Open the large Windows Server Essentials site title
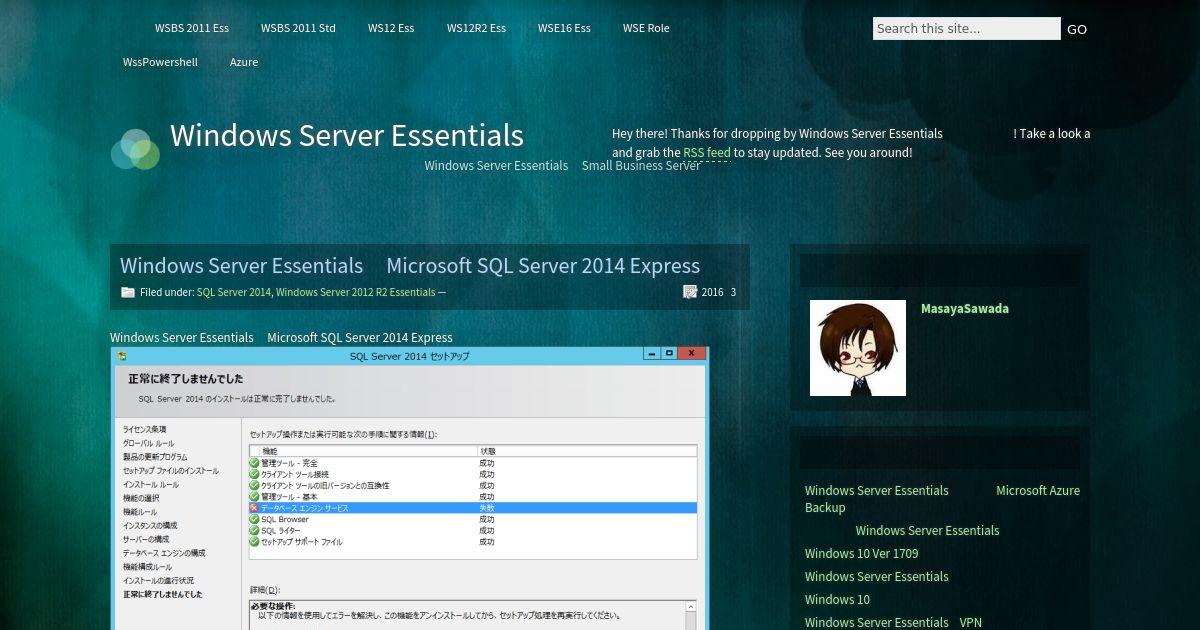Image resolution: width=1200 pixels, height=630 pixels. [x=347, y=135]
